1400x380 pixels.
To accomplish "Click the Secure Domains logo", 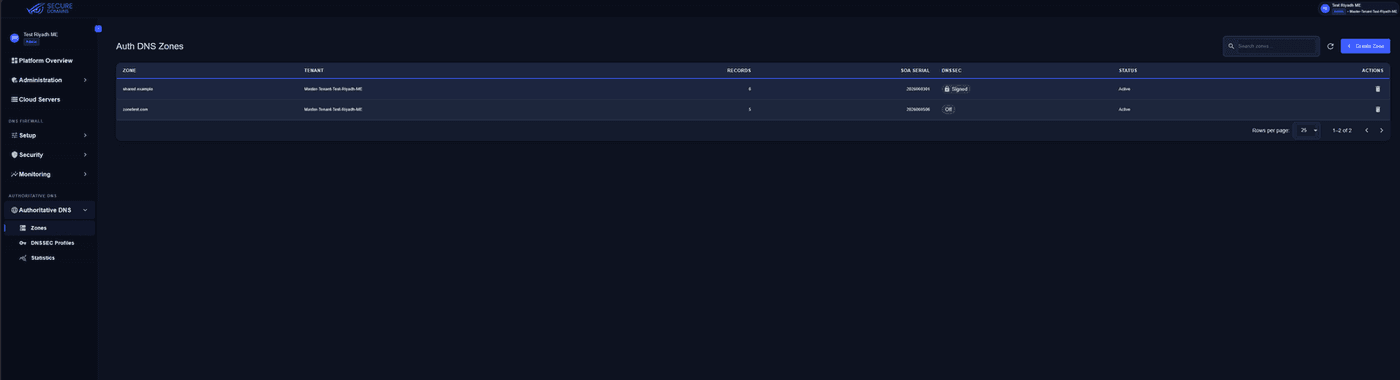I will coord(49,8).
